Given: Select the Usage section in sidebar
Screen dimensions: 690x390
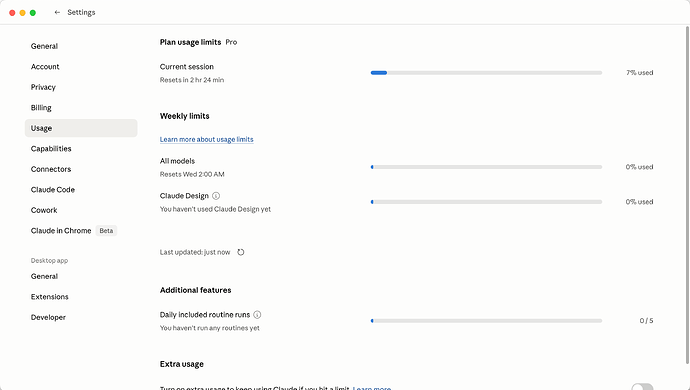Looking at the screenshot, I should [x=81, y=128].
